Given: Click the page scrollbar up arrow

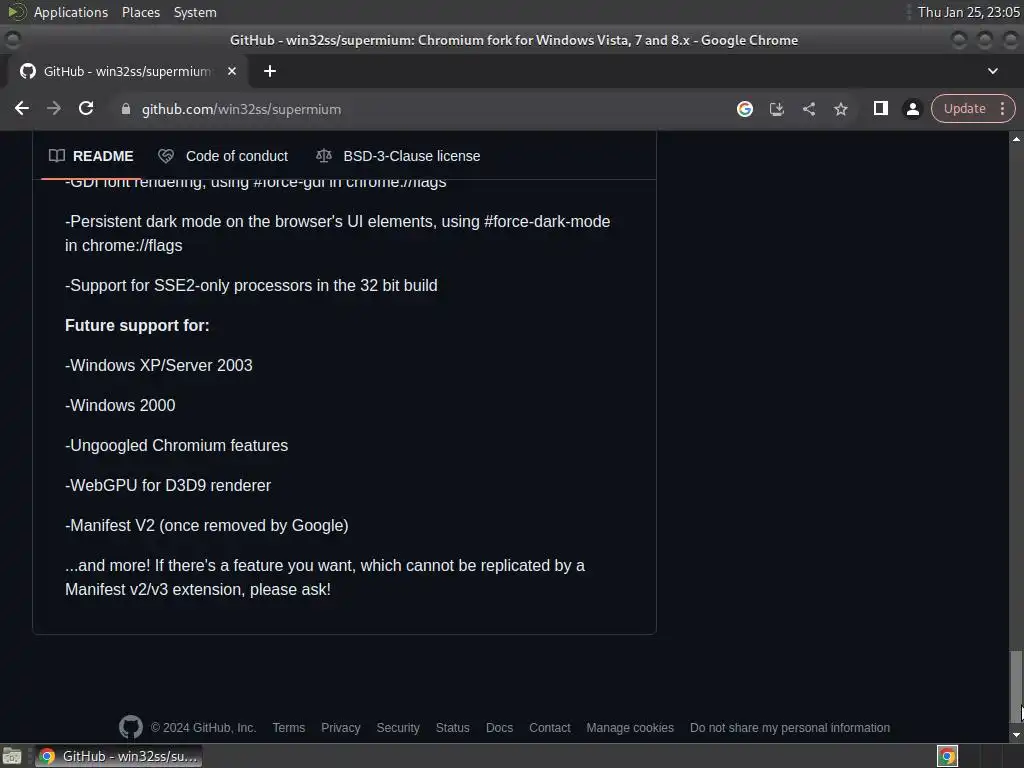Looking at the screenshot, I should (x=1016, y=138).
